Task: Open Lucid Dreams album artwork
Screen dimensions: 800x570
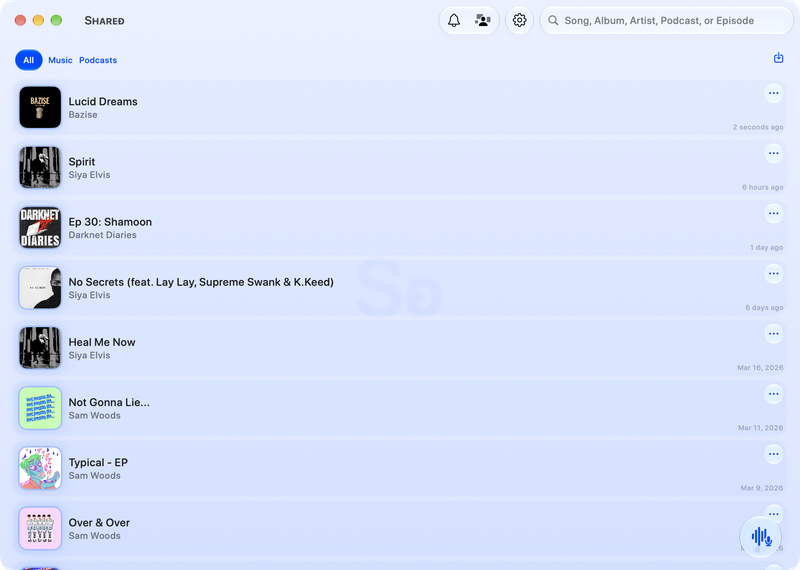Action: coord(40,107)
